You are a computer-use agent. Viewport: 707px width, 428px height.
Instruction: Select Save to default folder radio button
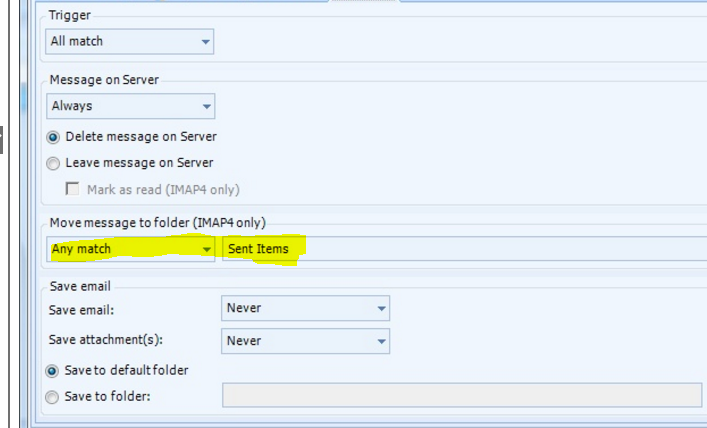[54, 371]
